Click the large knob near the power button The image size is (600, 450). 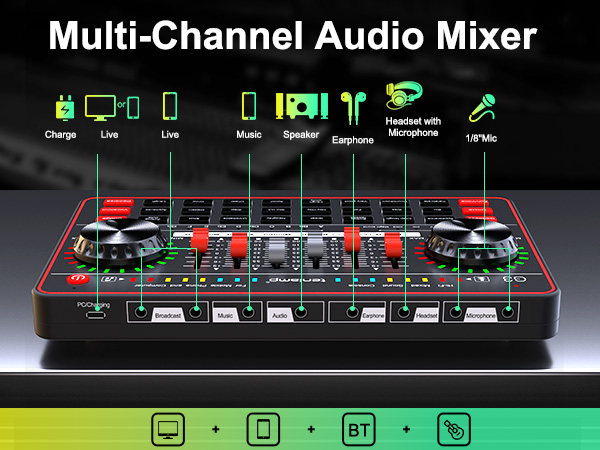coord(120,241)
